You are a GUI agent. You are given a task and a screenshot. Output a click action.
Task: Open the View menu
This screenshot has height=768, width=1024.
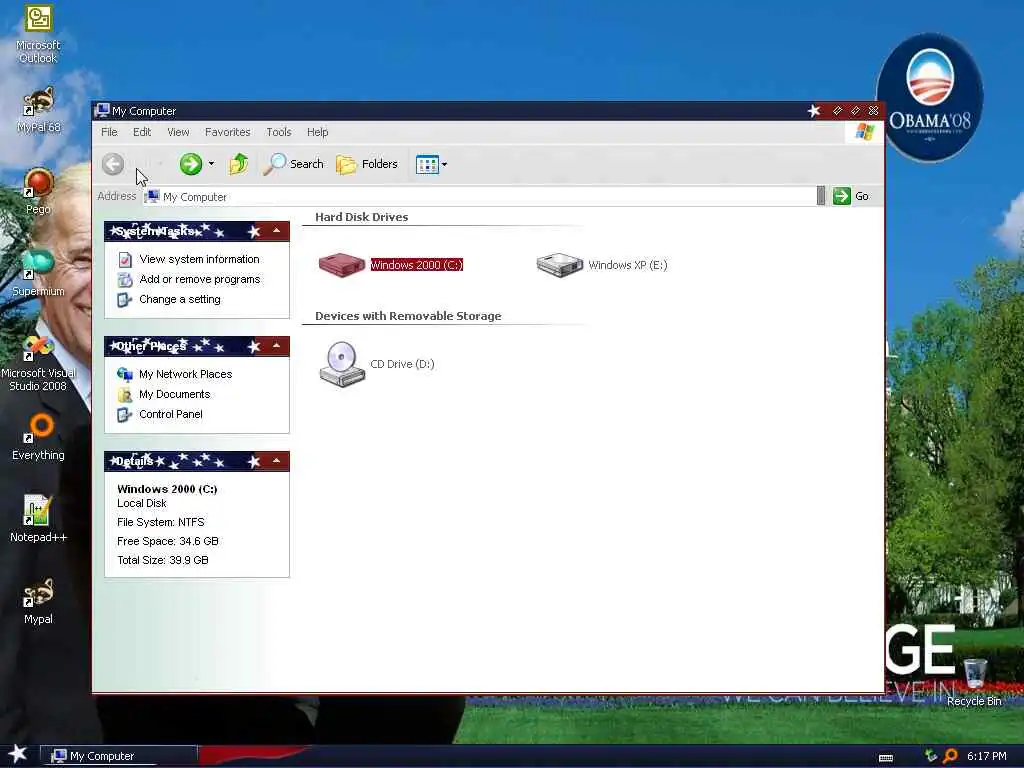[x=178, y=132]
